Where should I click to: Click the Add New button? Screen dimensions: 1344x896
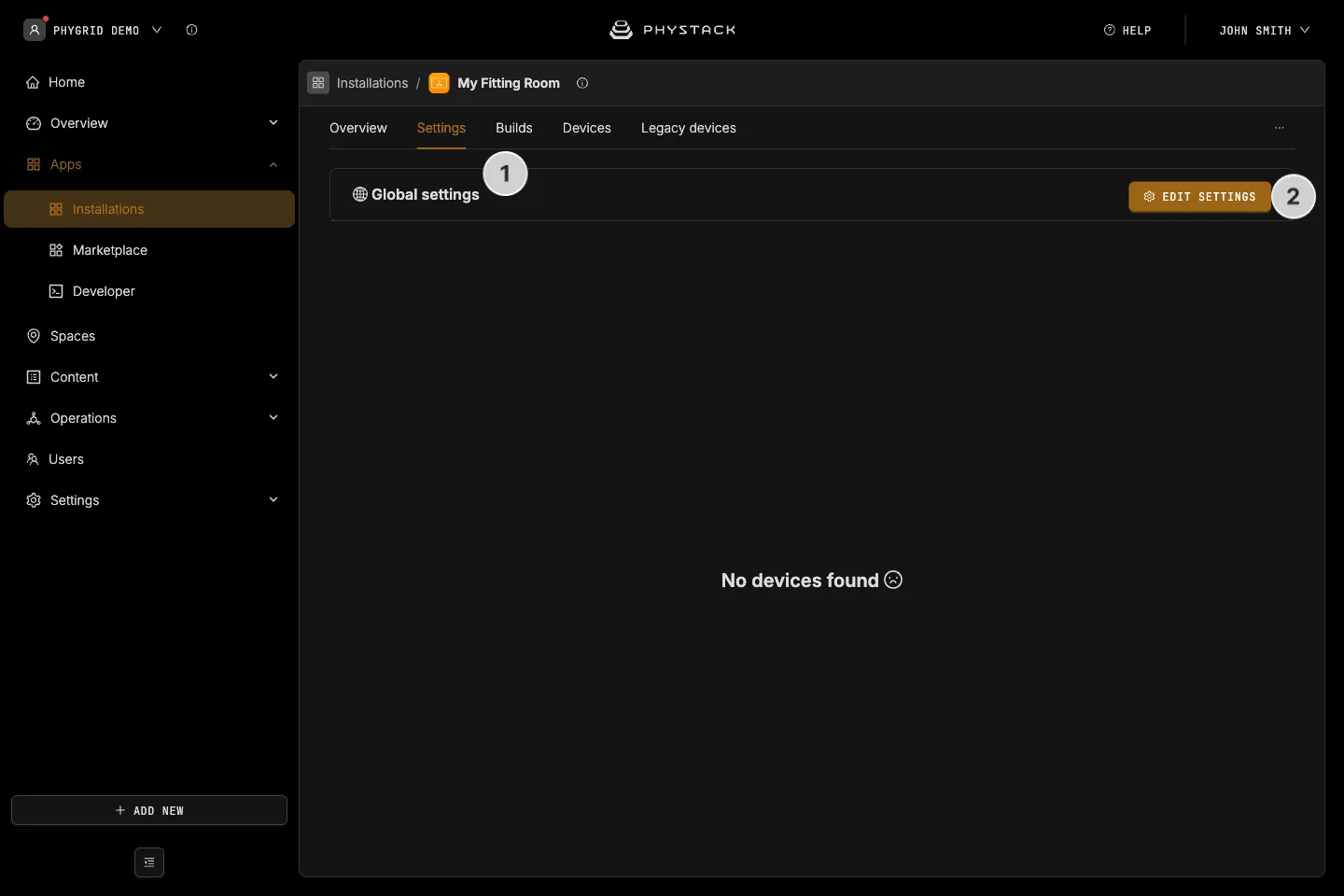pyautogui.click(x=149, y=810)
